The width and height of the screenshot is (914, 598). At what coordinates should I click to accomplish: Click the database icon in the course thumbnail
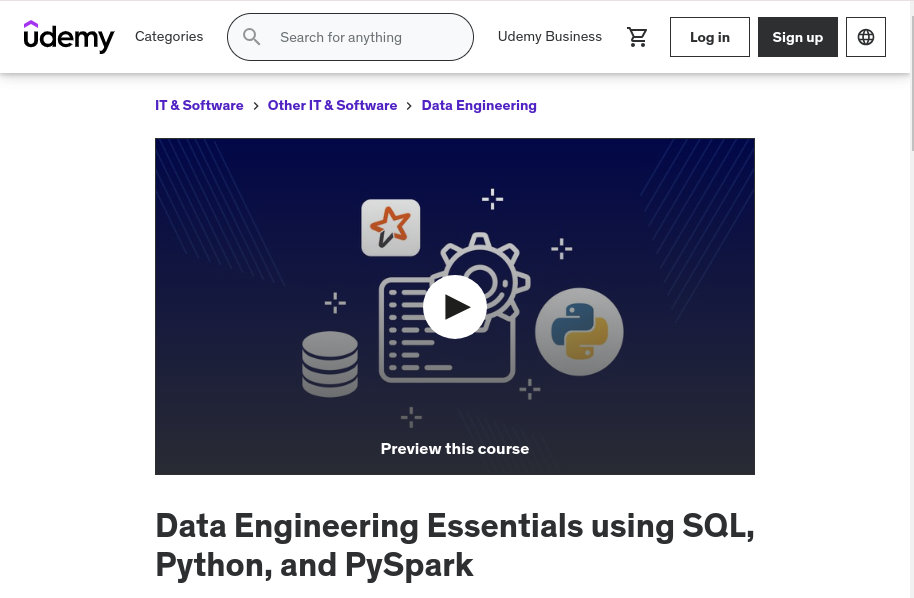pos(330,364)
